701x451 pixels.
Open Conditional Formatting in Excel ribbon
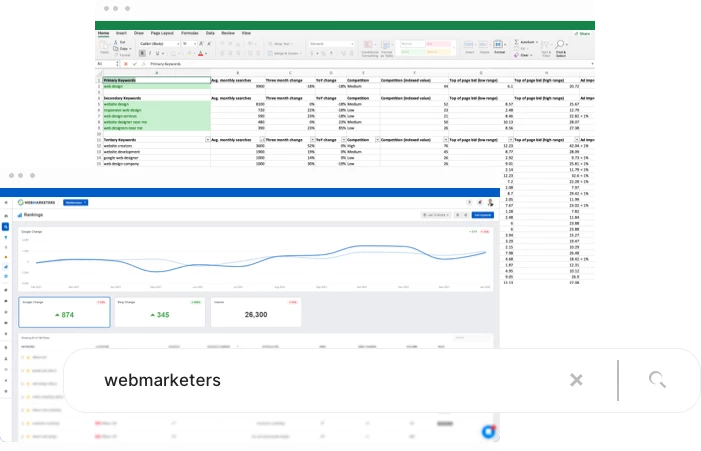pyautogui.click(x=369, y=48)
